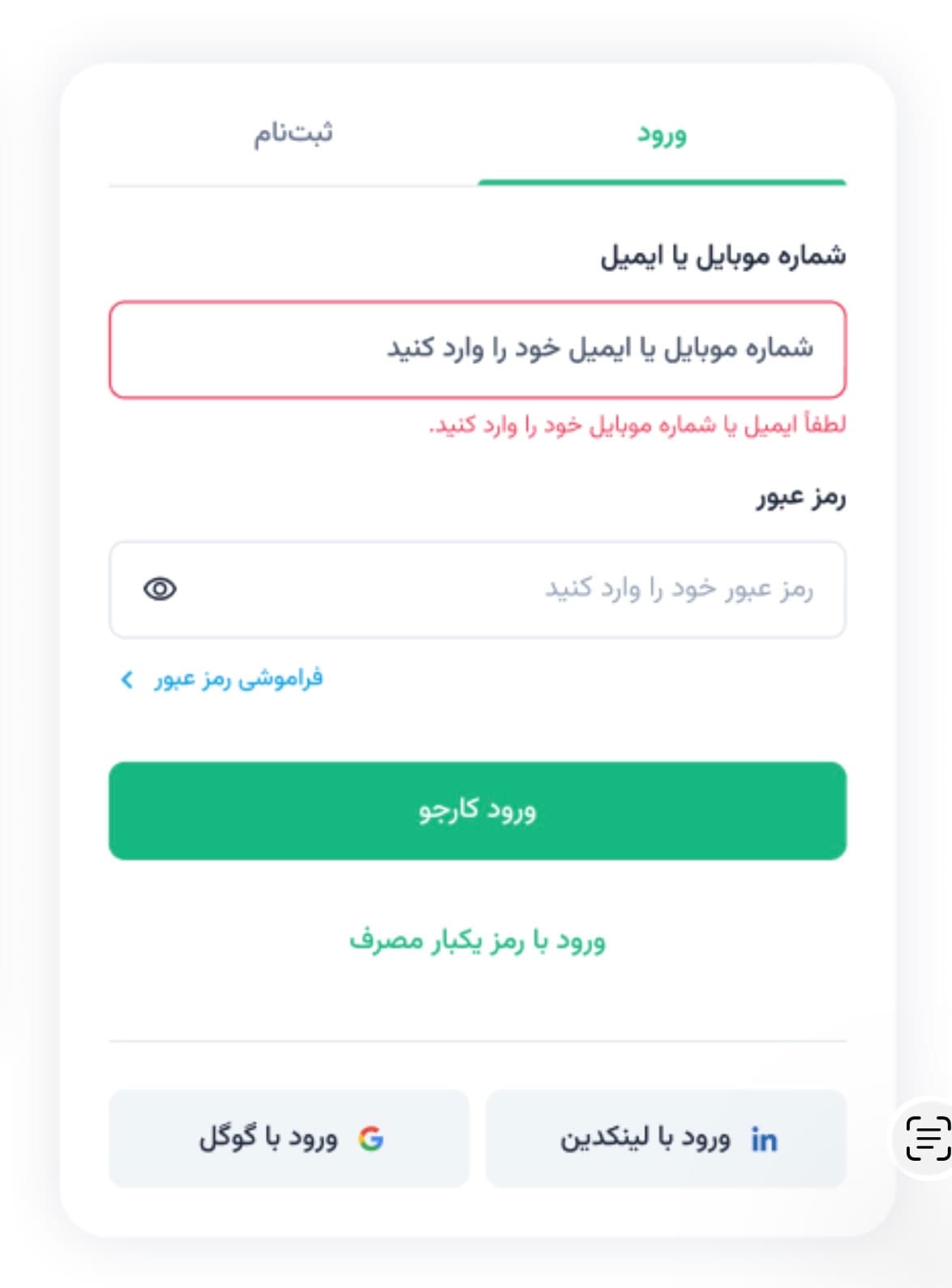Click the grey tab underline beneath ثبت‌نام

[293, 186]
